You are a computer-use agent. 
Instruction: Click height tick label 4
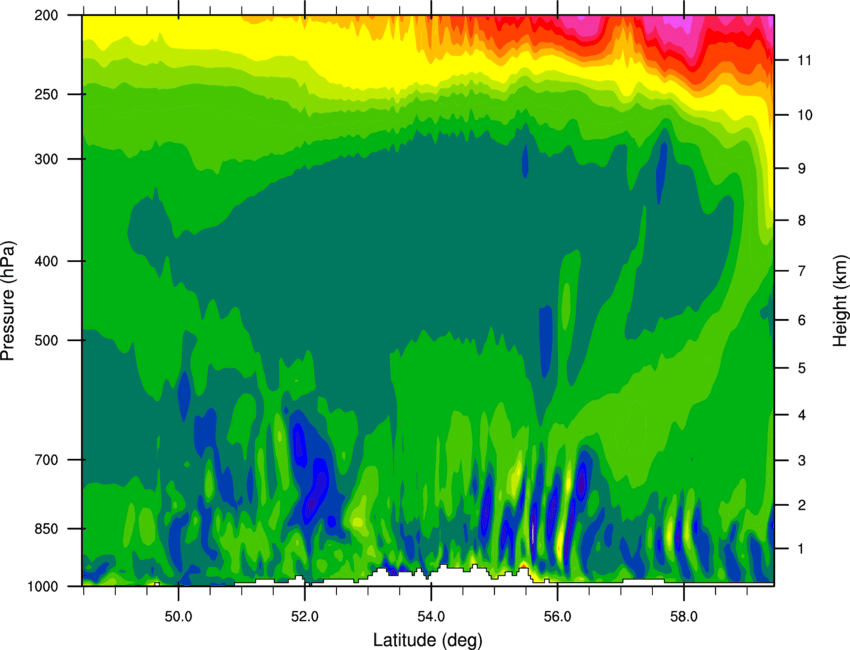pyautogui.click(x=802, y=415)
